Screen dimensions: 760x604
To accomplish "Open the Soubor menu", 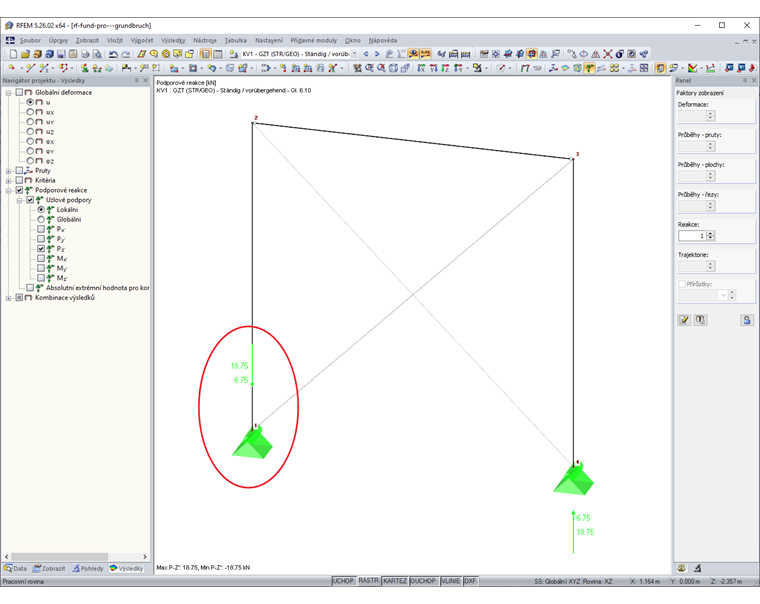I will [x=30, y=40].
